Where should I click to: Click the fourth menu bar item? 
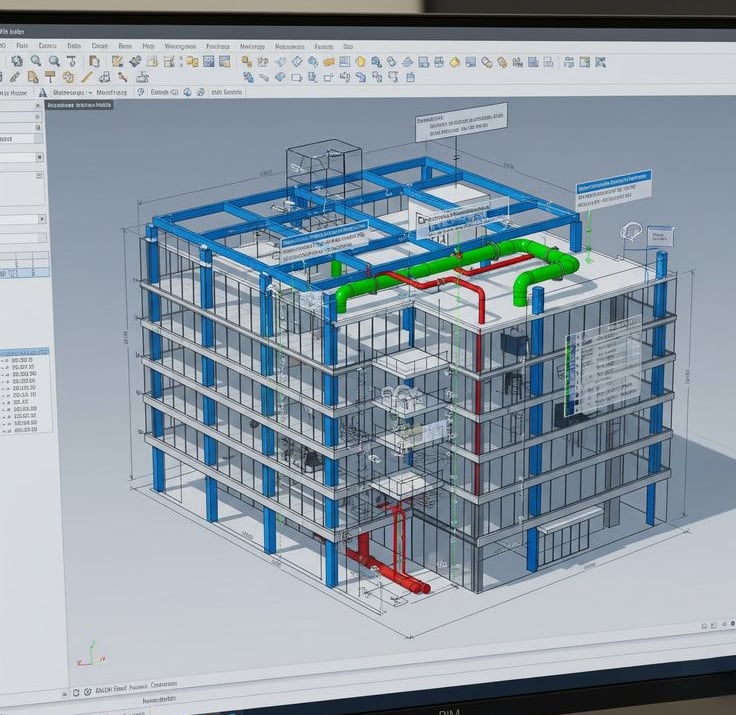point(74,46)
